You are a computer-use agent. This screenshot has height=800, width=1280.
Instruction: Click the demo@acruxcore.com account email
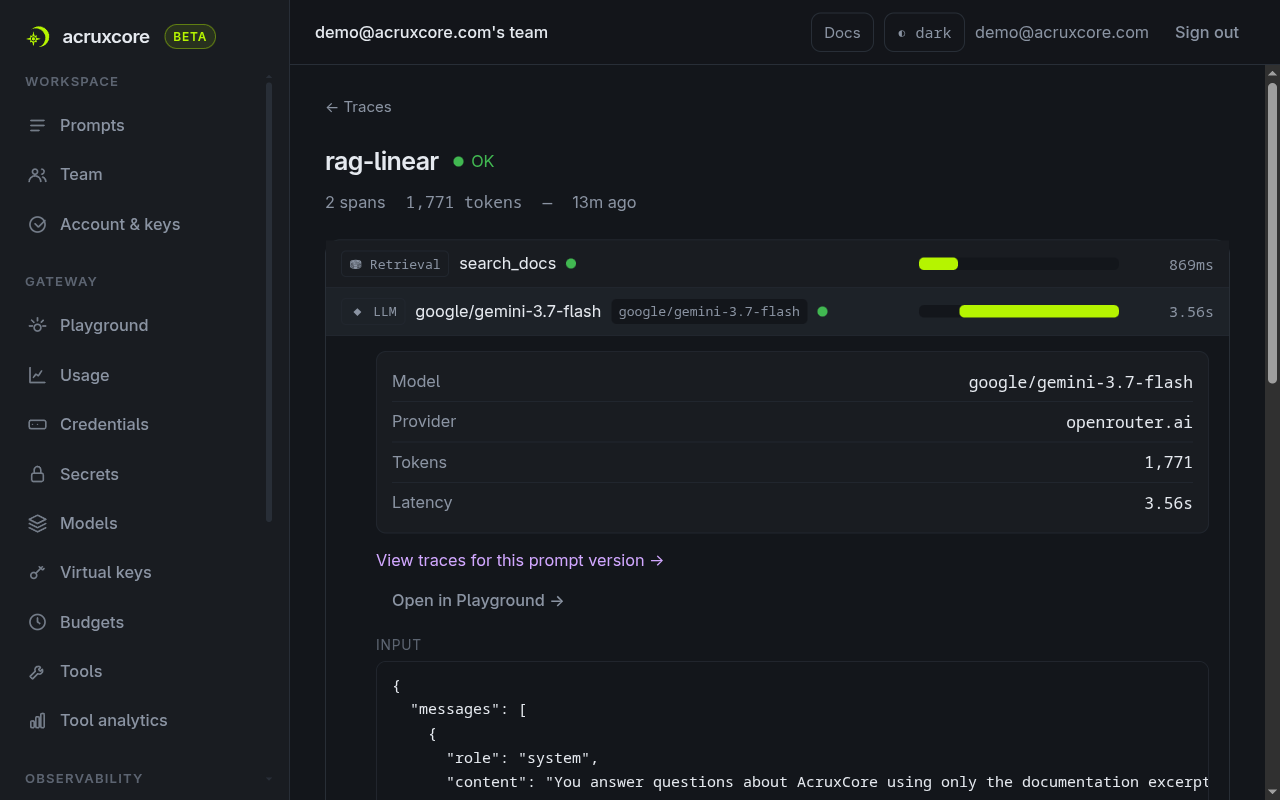pyautogui.click(x=1062, y=32)
